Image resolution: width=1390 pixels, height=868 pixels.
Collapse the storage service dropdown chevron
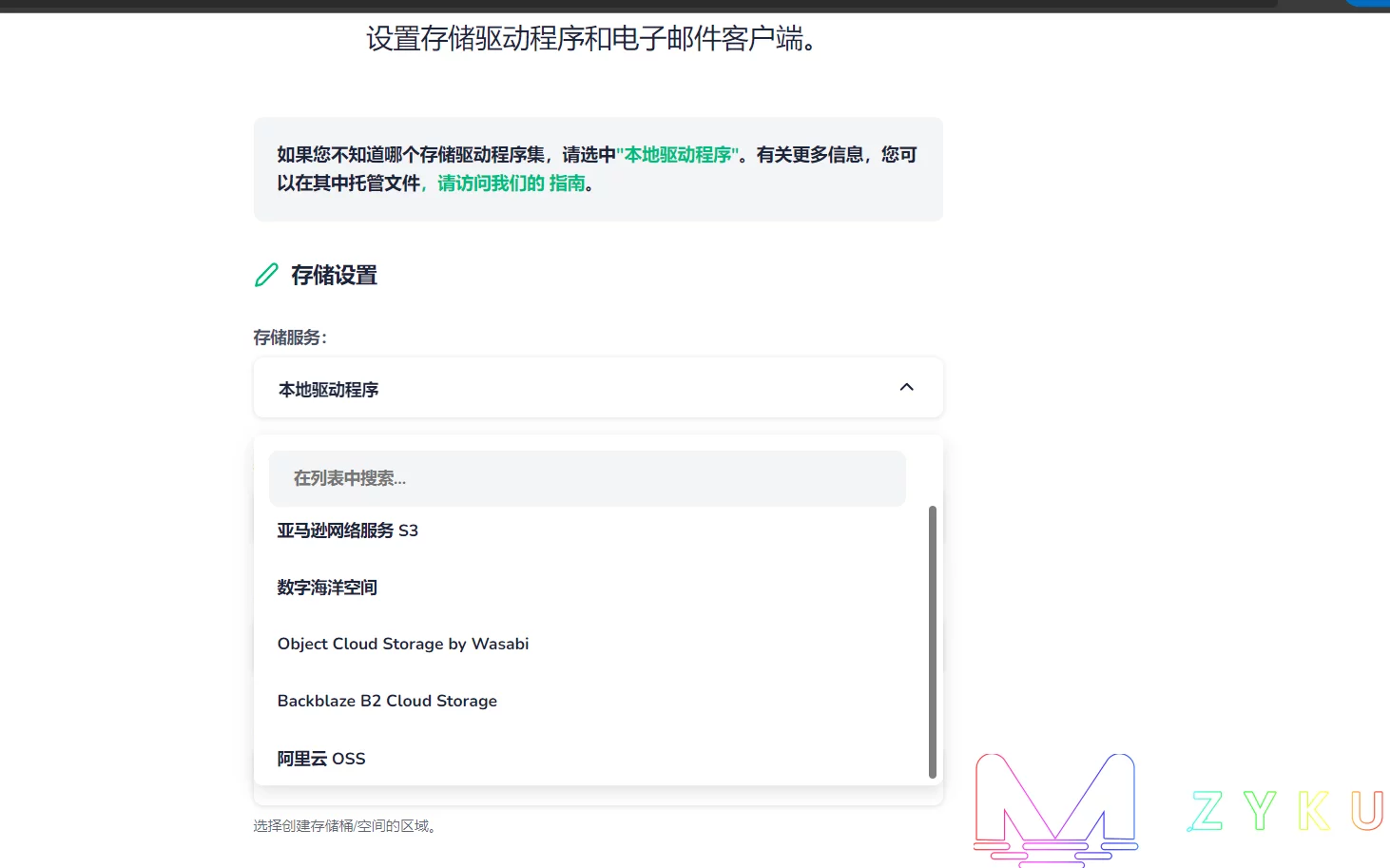(x=906, y=387)
